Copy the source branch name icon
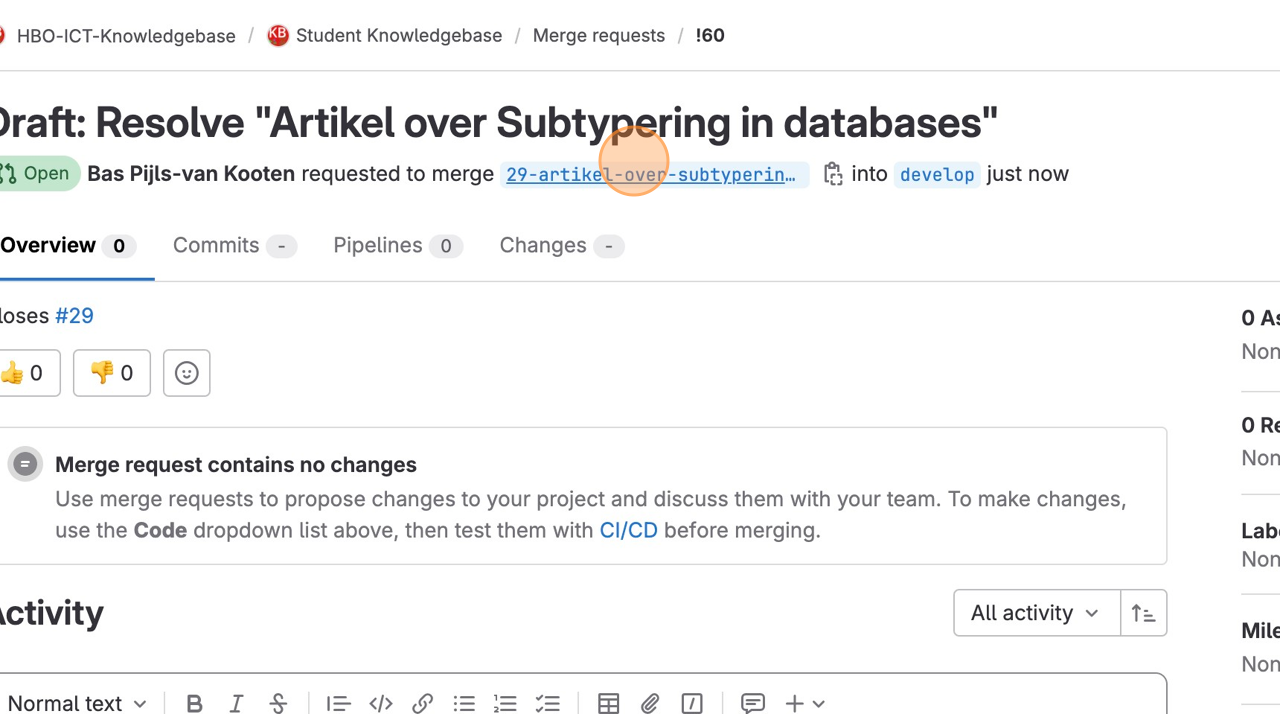 (832, 174)
